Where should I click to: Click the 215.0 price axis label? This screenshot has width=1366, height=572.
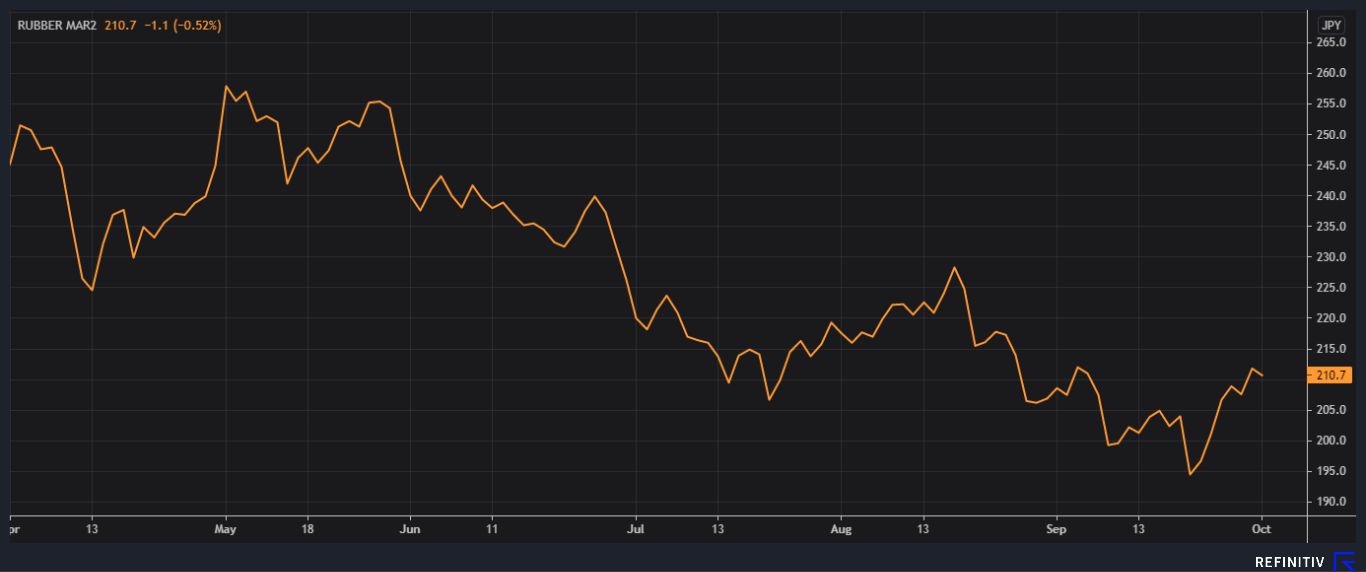click(1333, 349)
